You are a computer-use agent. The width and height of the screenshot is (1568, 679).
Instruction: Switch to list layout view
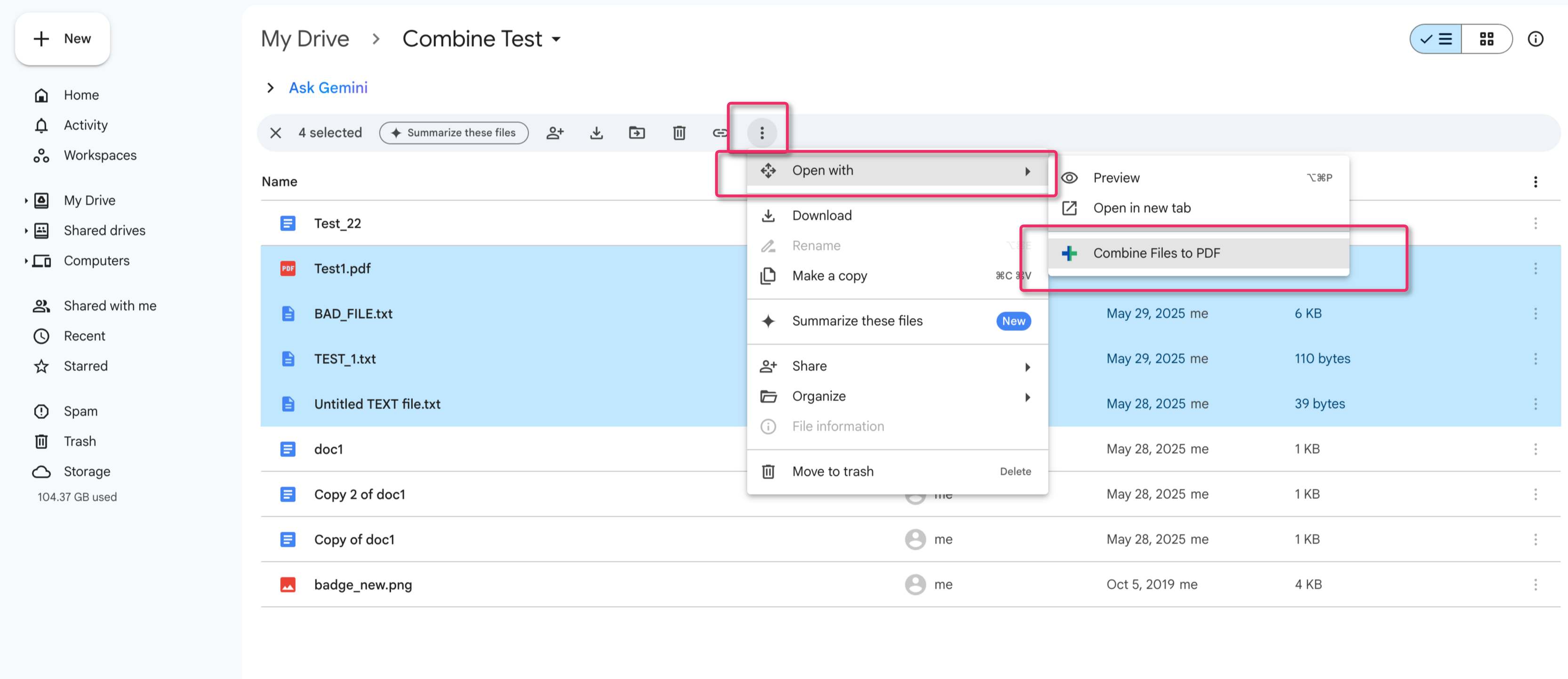click(1436, 39)
